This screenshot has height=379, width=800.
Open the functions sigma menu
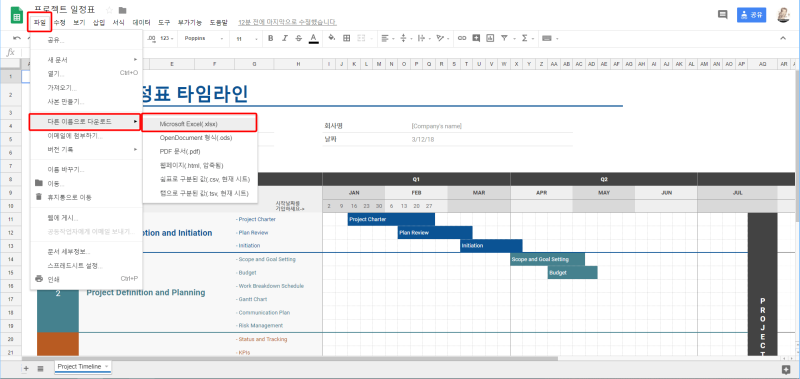point(524,38)
